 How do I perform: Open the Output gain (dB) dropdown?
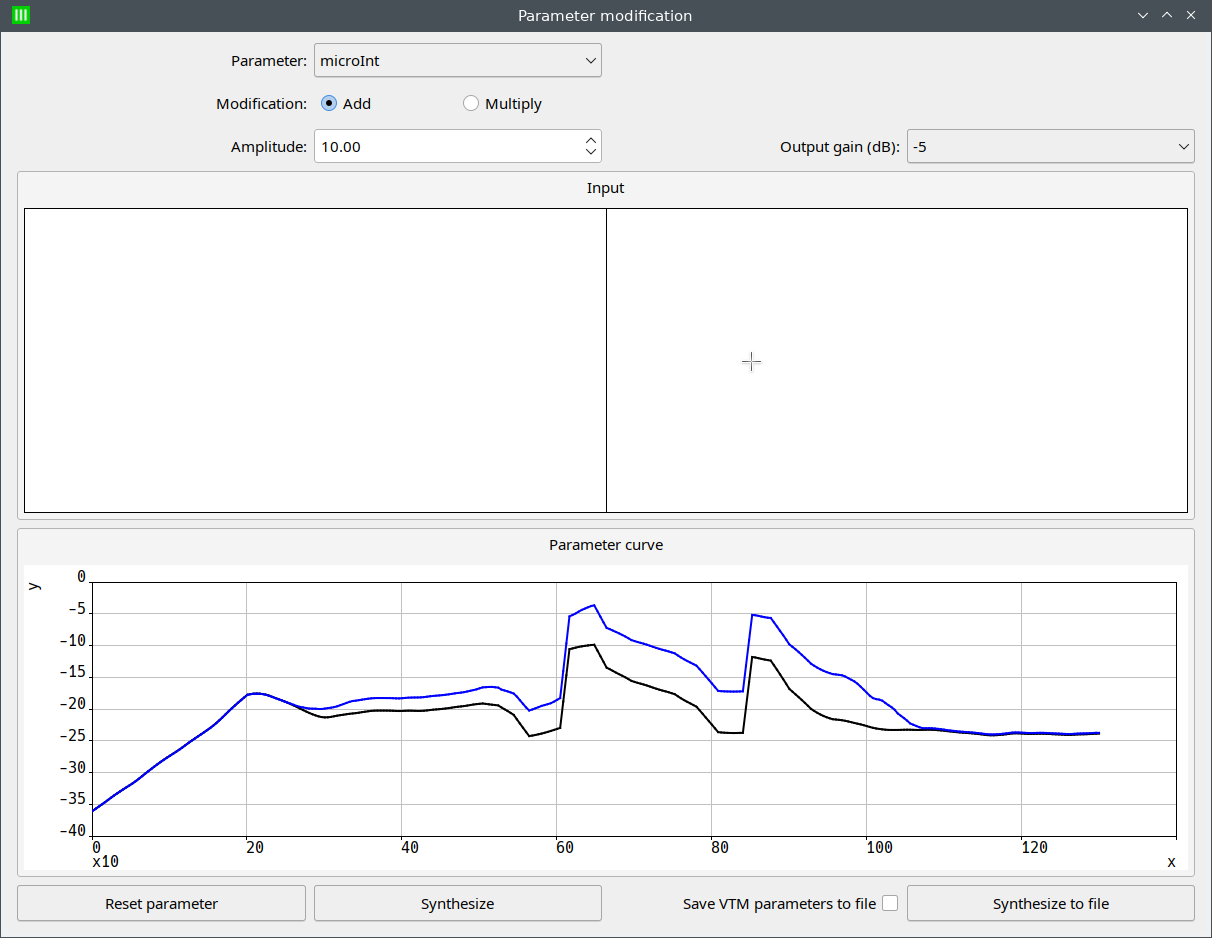coord(1051,146)
